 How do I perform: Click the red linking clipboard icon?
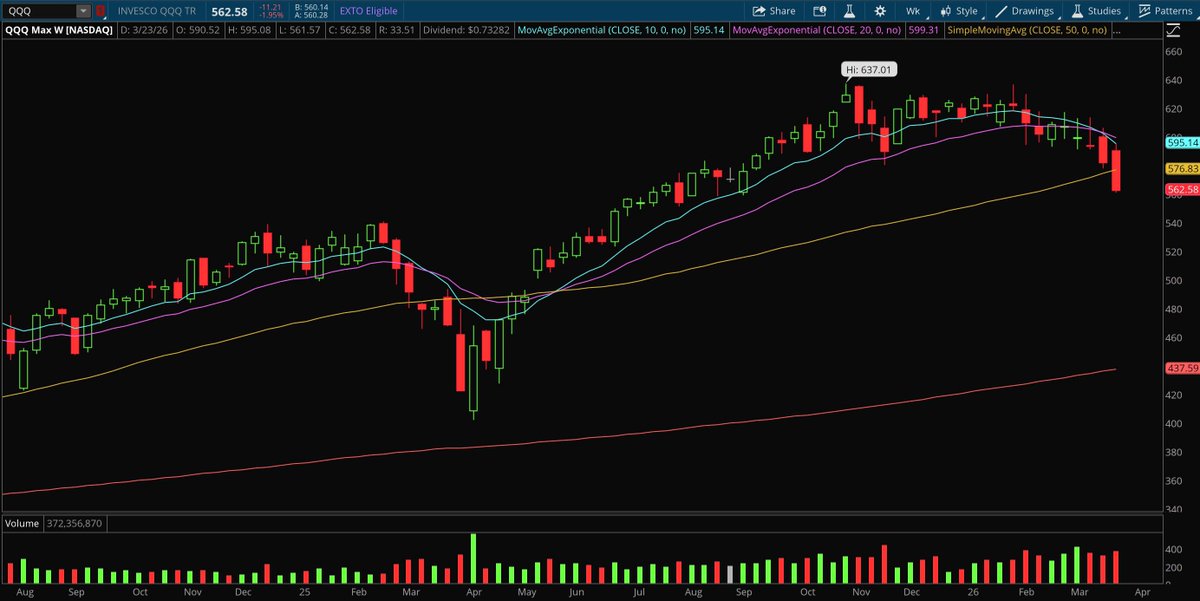point(101,10)
